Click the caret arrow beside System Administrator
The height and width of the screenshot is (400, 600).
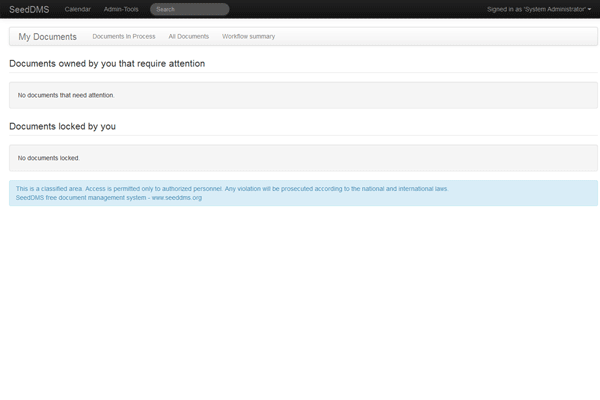[589, 10]
